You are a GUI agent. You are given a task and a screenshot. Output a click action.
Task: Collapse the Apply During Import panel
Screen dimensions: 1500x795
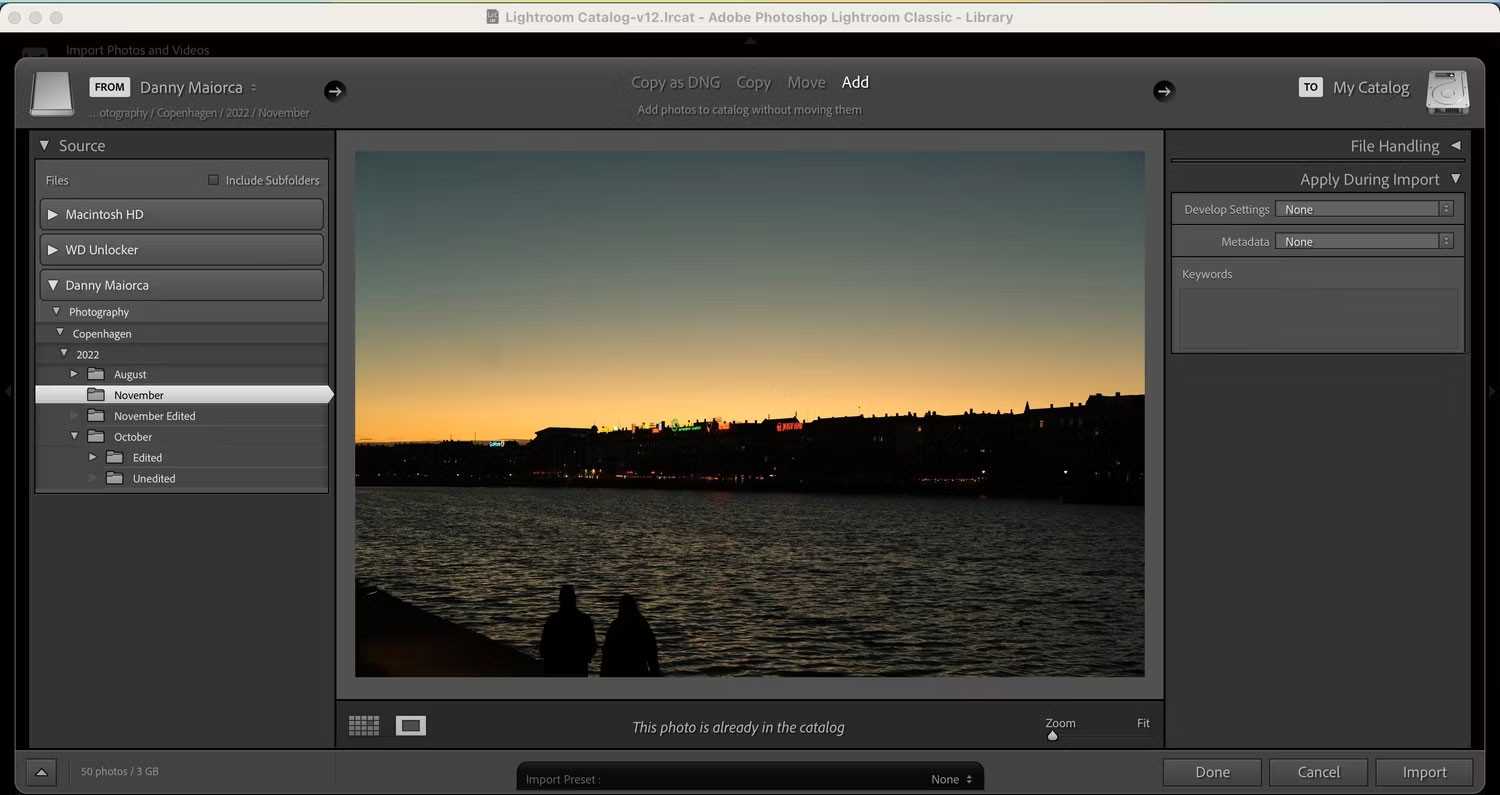[x=1455, y=179]
